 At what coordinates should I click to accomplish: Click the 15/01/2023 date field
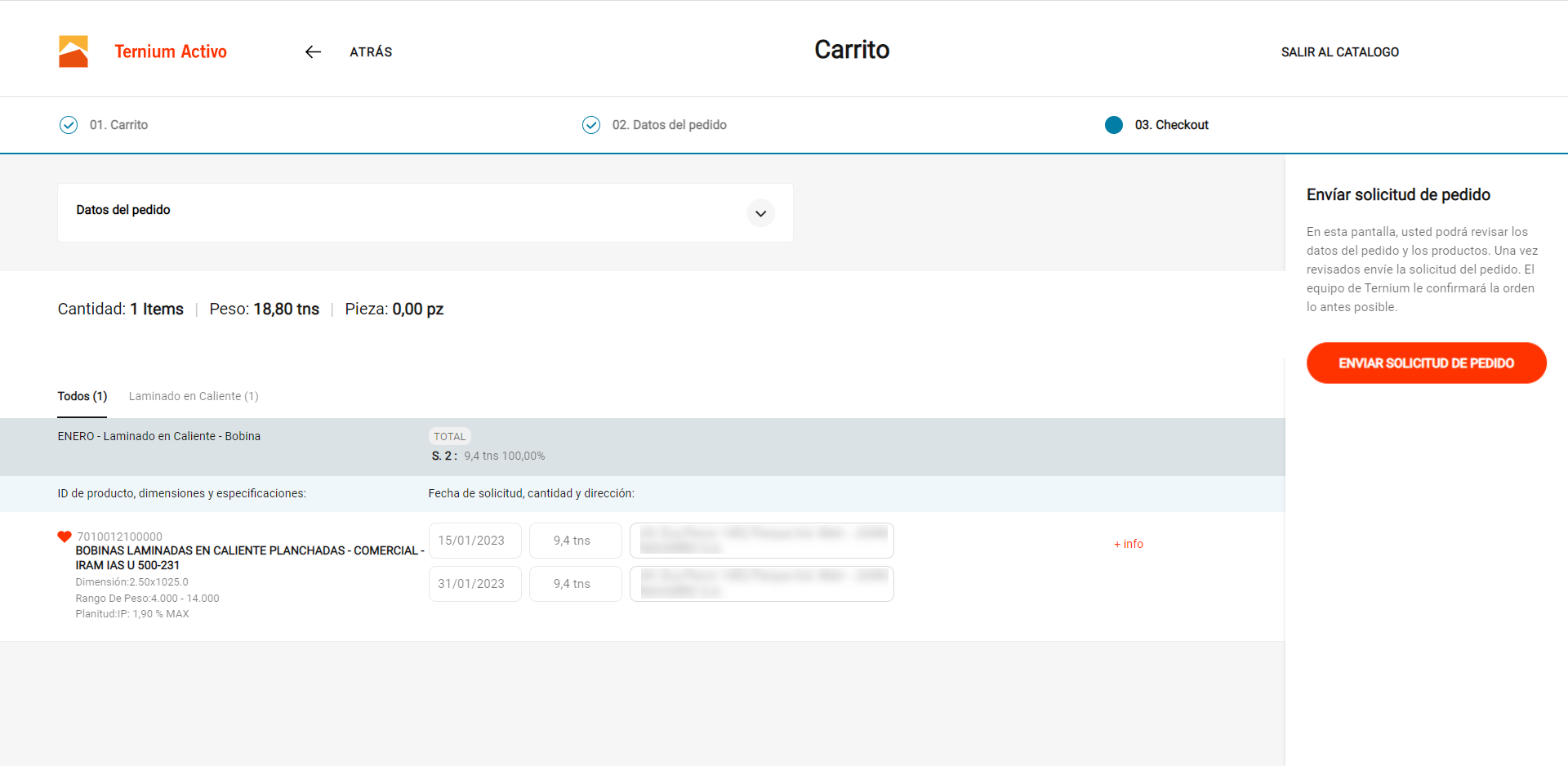pos(474,541)
